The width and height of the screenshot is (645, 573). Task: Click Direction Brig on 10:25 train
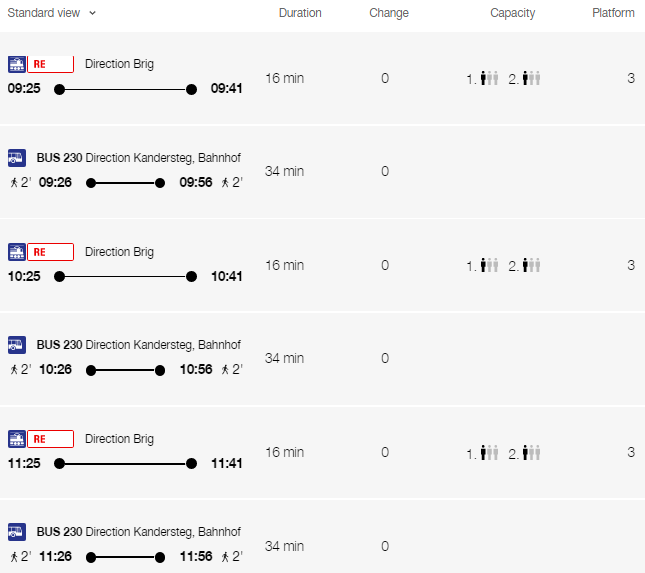coord(119,252)
